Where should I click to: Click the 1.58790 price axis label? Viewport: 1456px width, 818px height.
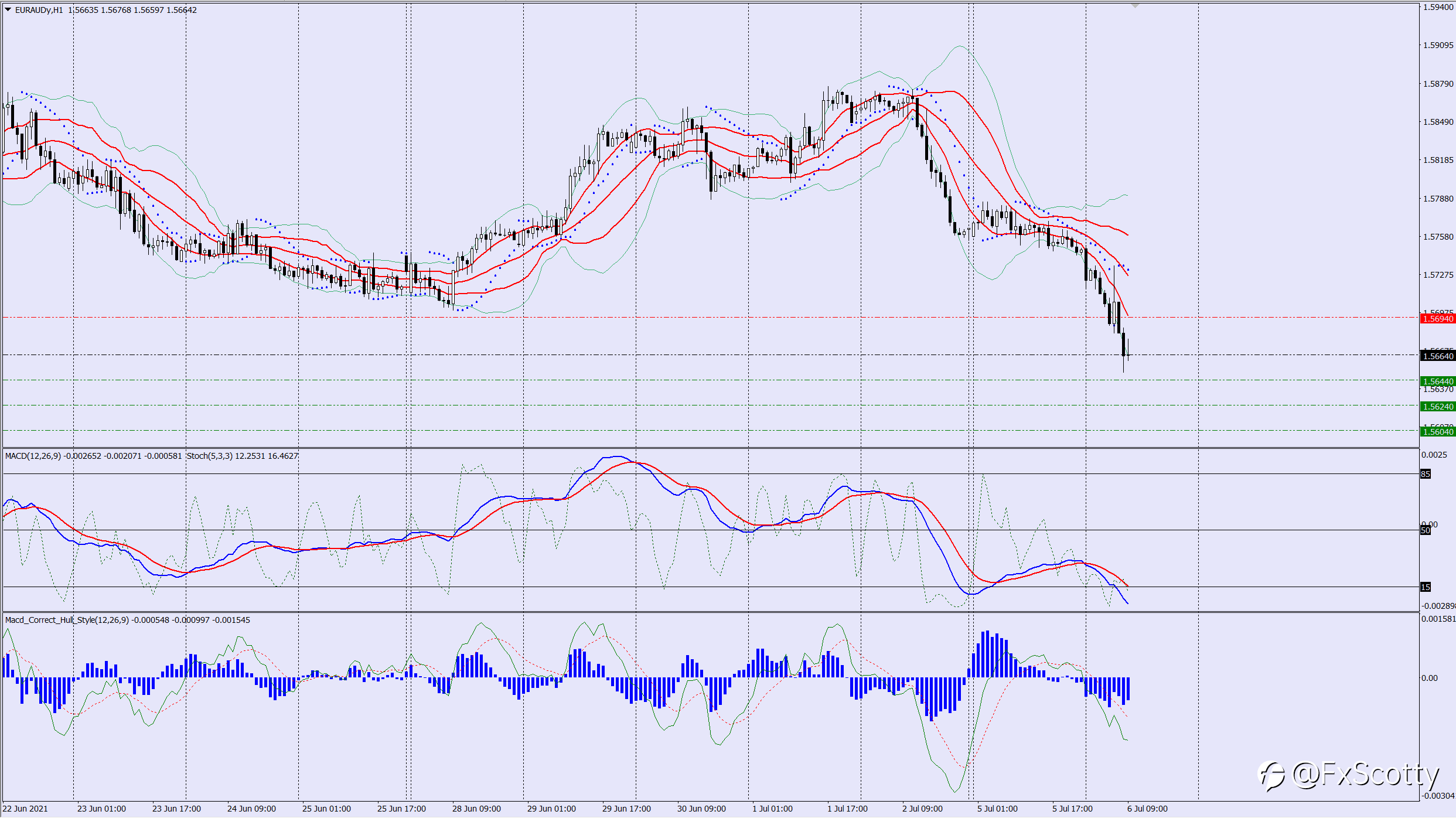(1438, 84)
